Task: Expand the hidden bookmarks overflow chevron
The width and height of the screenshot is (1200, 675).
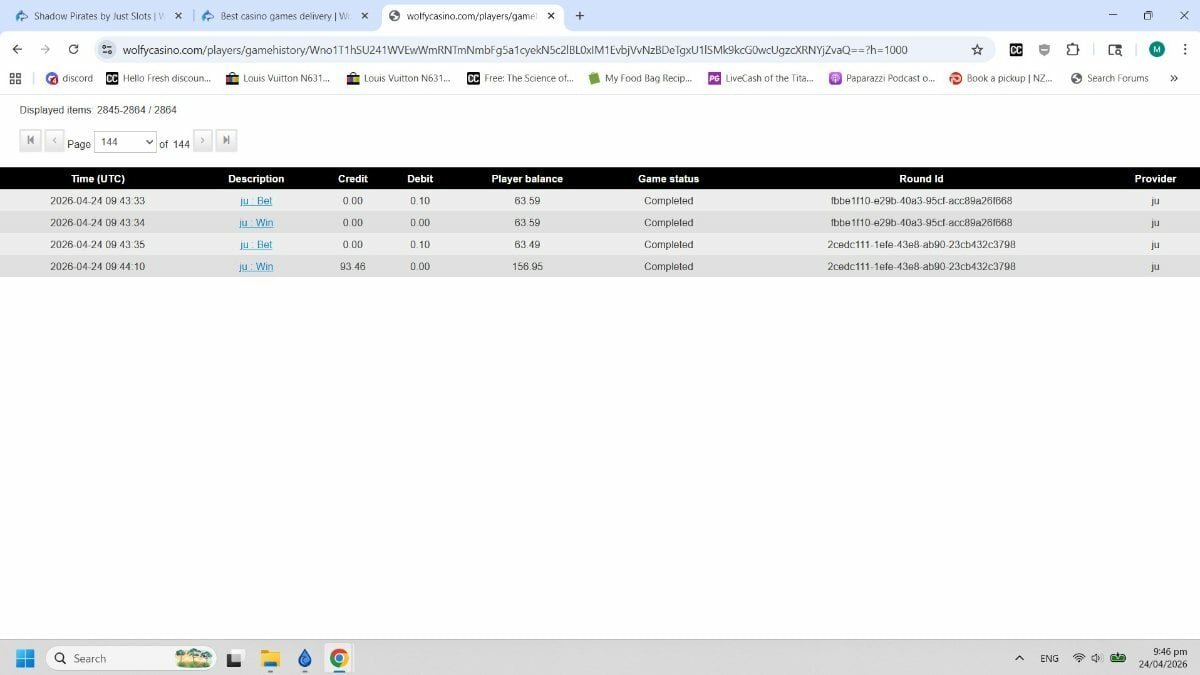Action: pyautogui.click(x=1173, y=78)
